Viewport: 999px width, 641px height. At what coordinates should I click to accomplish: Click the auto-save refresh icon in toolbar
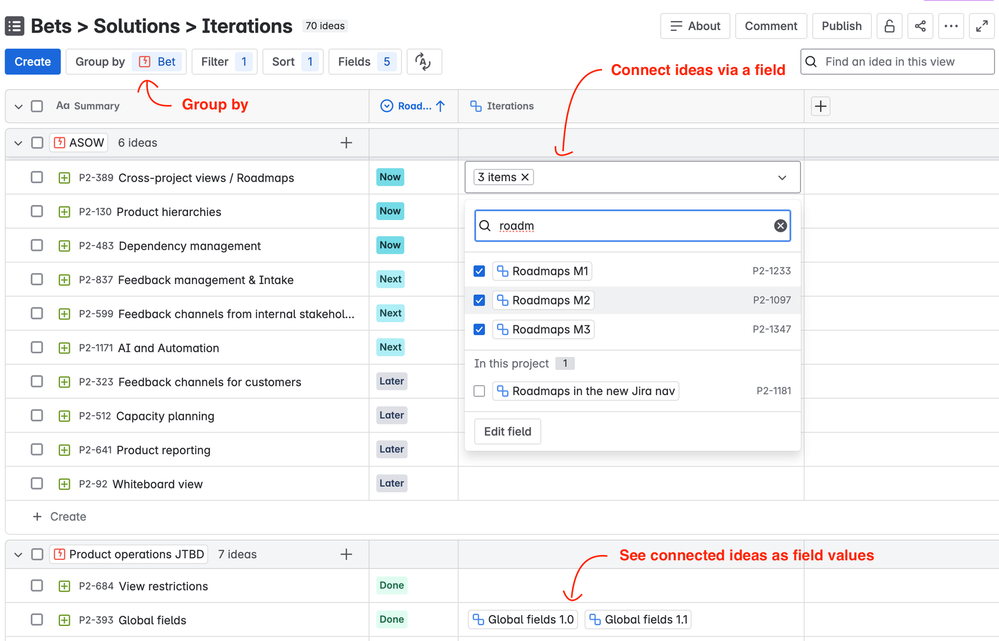click(424, 62)
